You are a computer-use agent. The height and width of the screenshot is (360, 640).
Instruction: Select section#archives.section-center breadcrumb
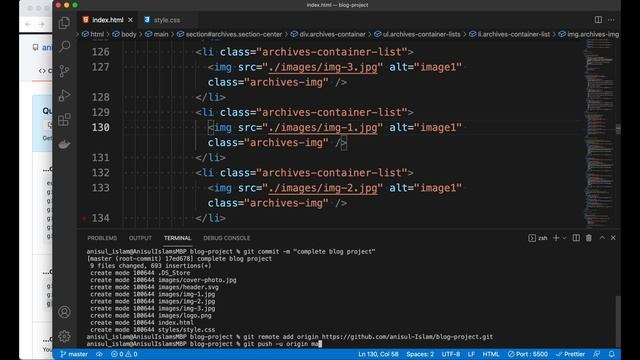(x=230, y=34)
